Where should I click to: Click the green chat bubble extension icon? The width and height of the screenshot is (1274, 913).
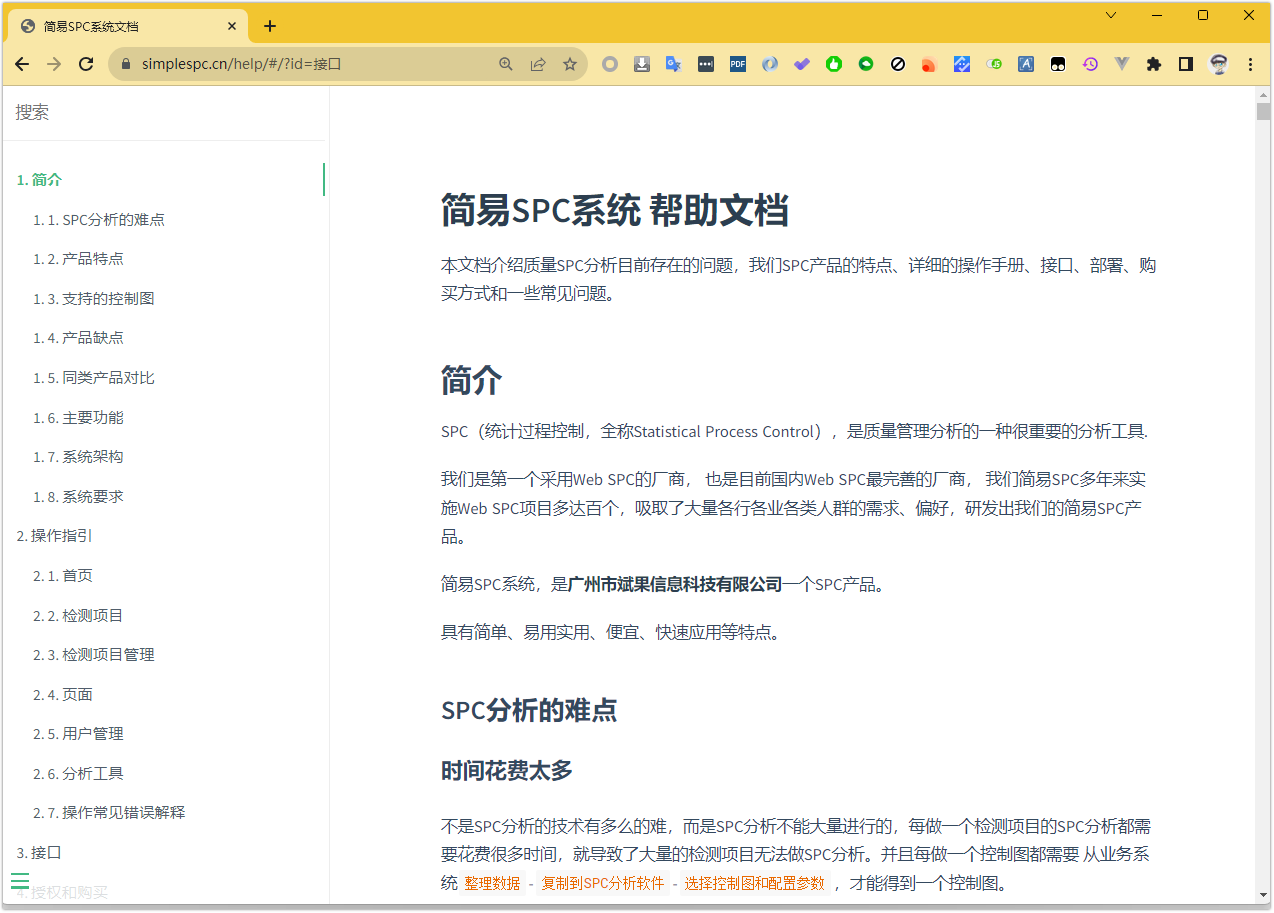tap(866, 64)
